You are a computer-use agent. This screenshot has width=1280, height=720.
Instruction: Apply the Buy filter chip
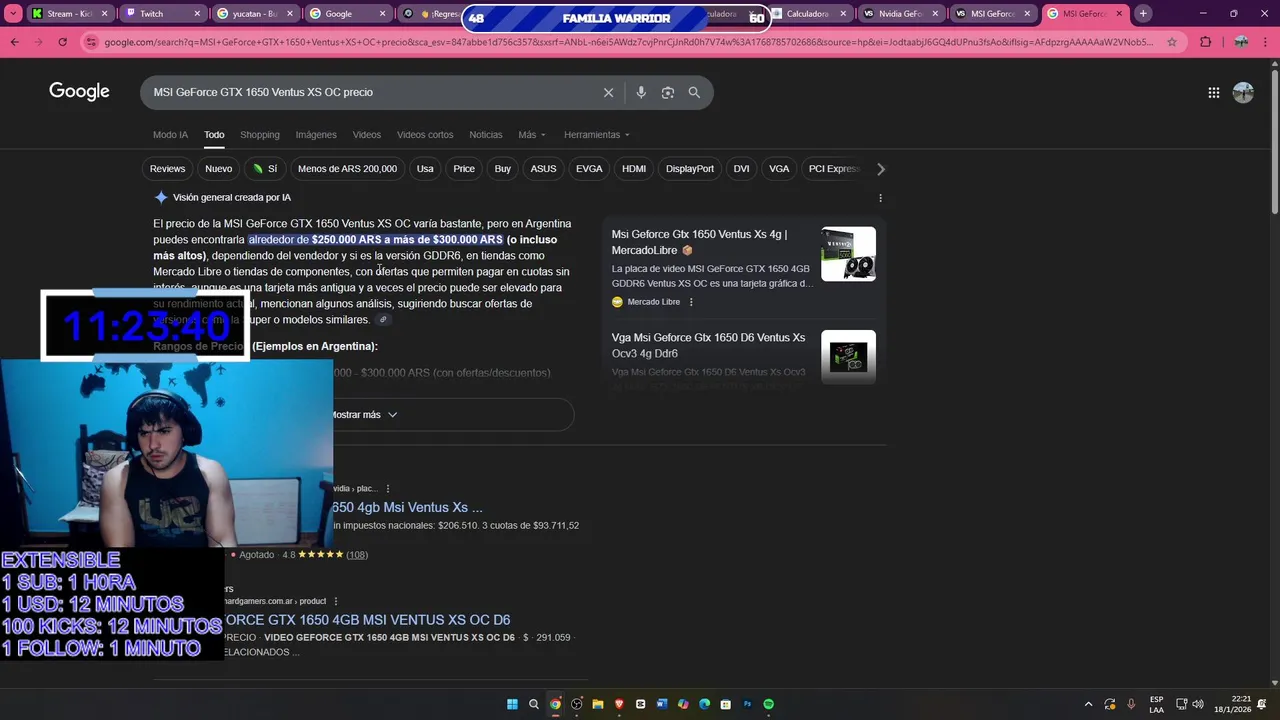[503, 169]
